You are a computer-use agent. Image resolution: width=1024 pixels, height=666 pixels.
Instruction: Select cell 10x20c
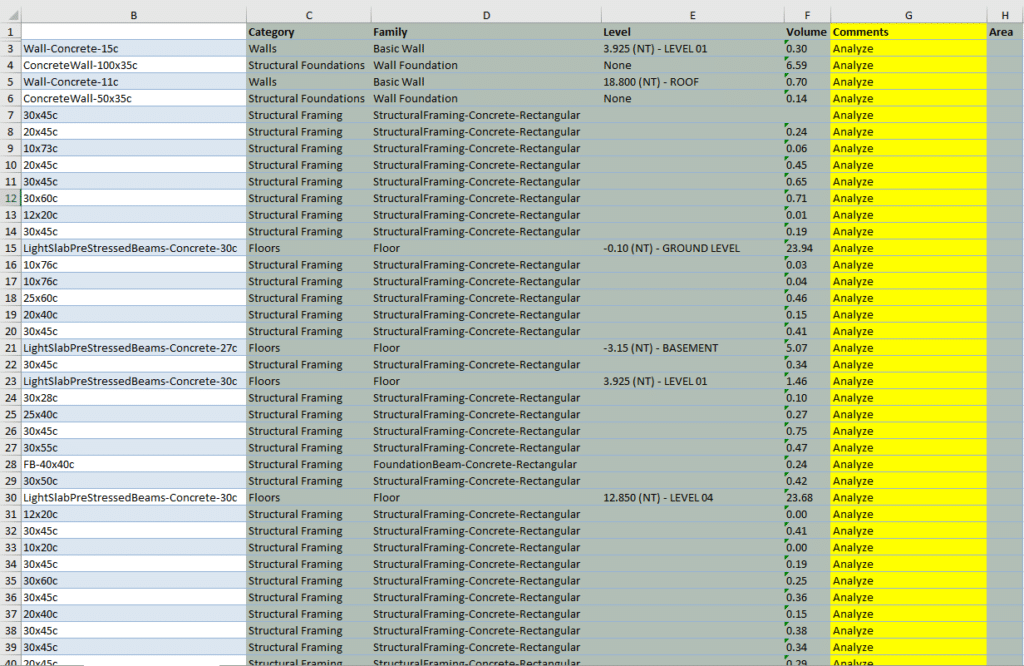134,548
